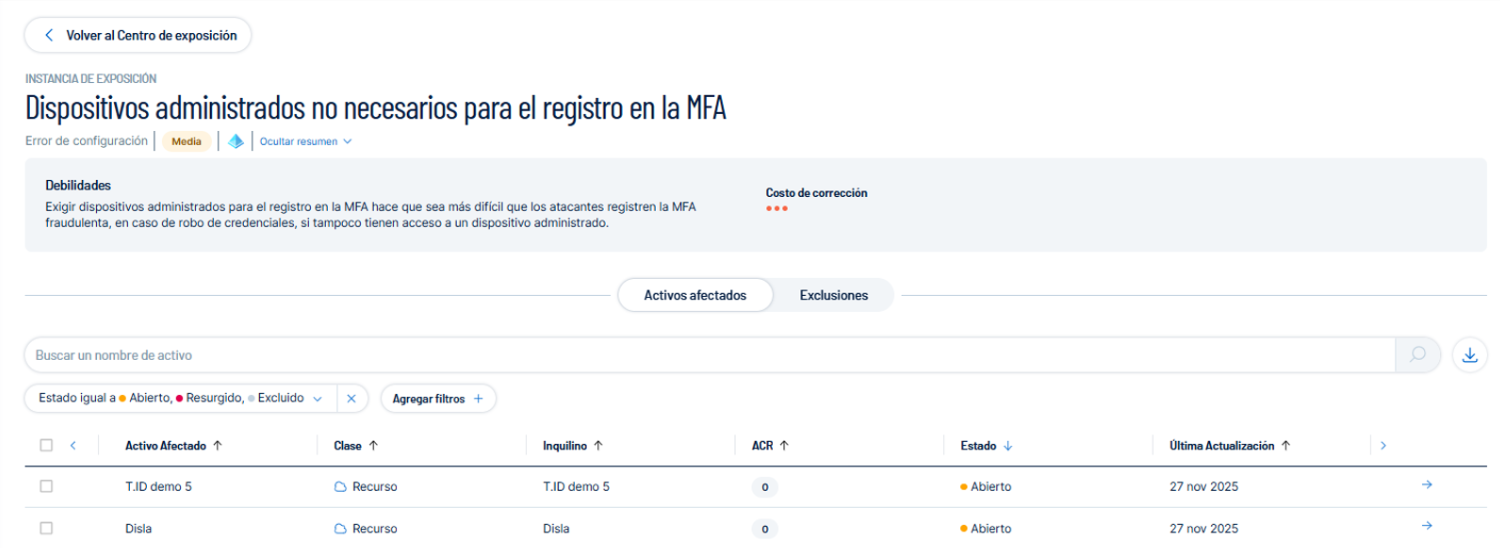This screenshot has height=548, width=1500.
Task: Click the blue Azure pyramid icon
Action: coord(236,141)
